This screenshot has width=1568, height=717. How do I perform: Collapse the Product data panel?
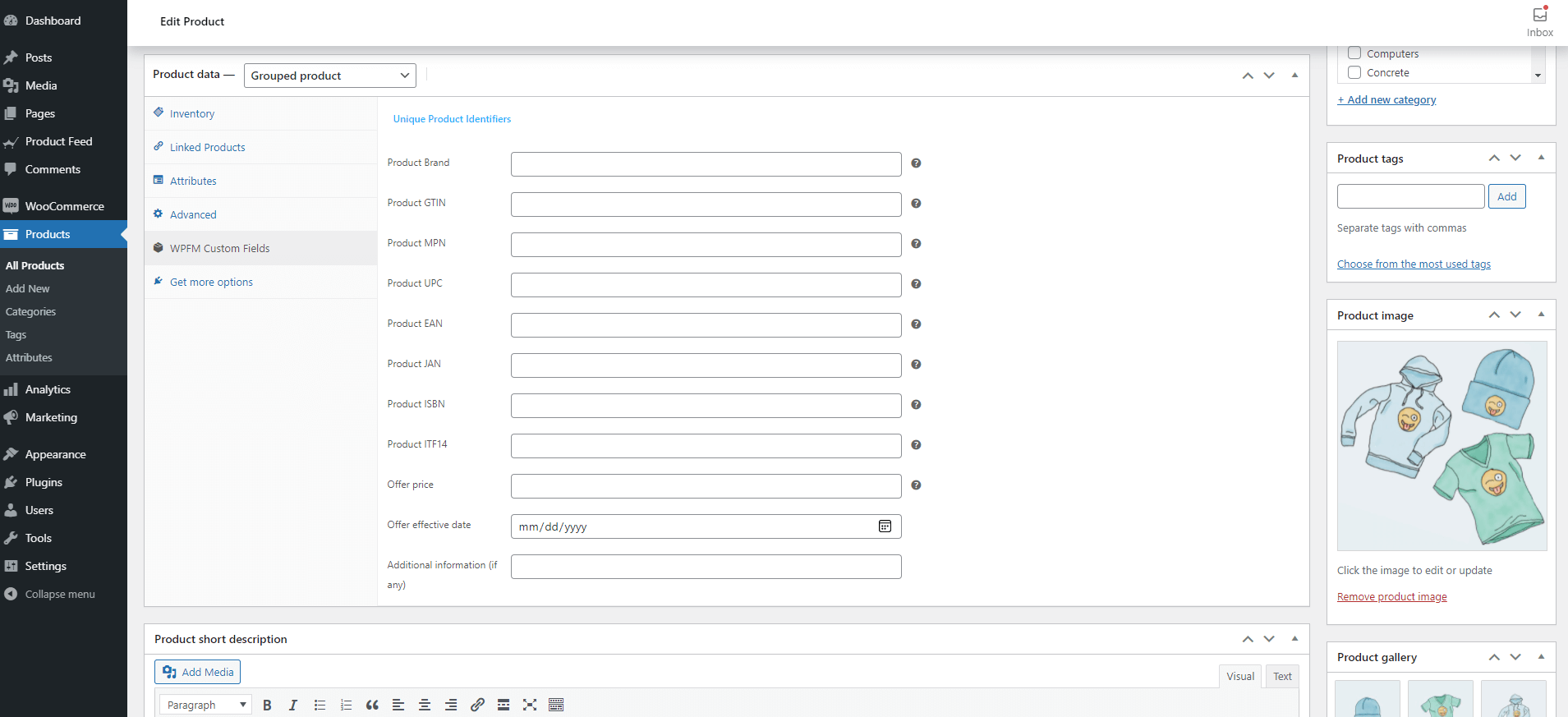click(x=1294, y=76)
